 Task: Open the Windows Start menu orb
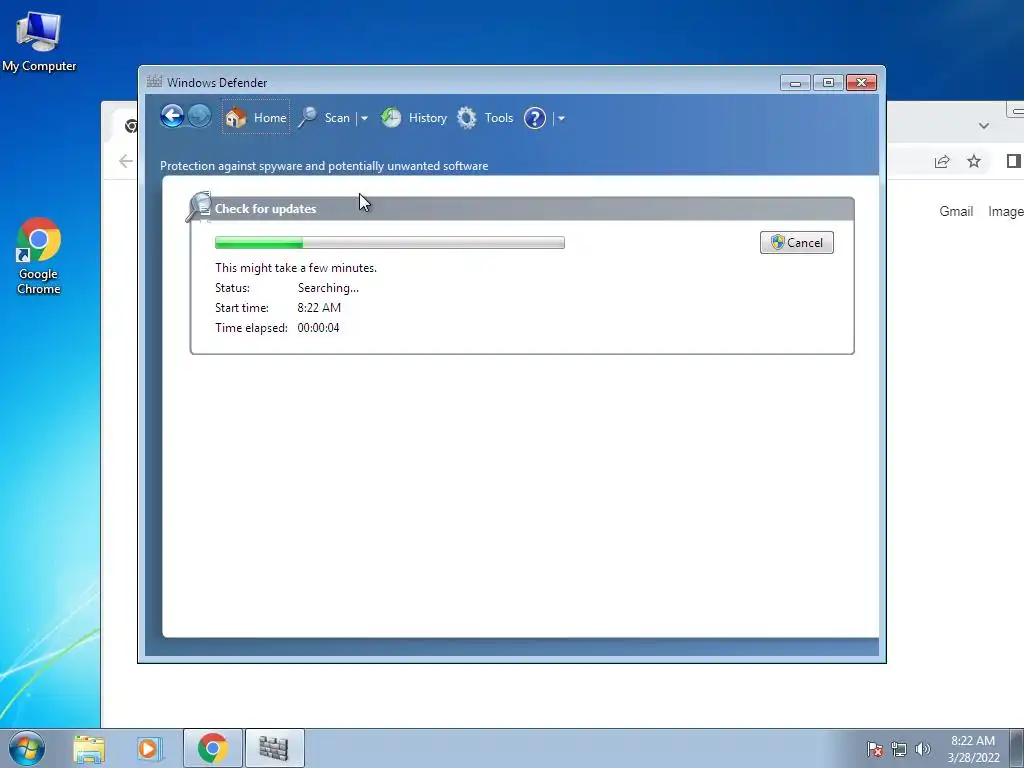pyautogui.click(x=27, y=748)
